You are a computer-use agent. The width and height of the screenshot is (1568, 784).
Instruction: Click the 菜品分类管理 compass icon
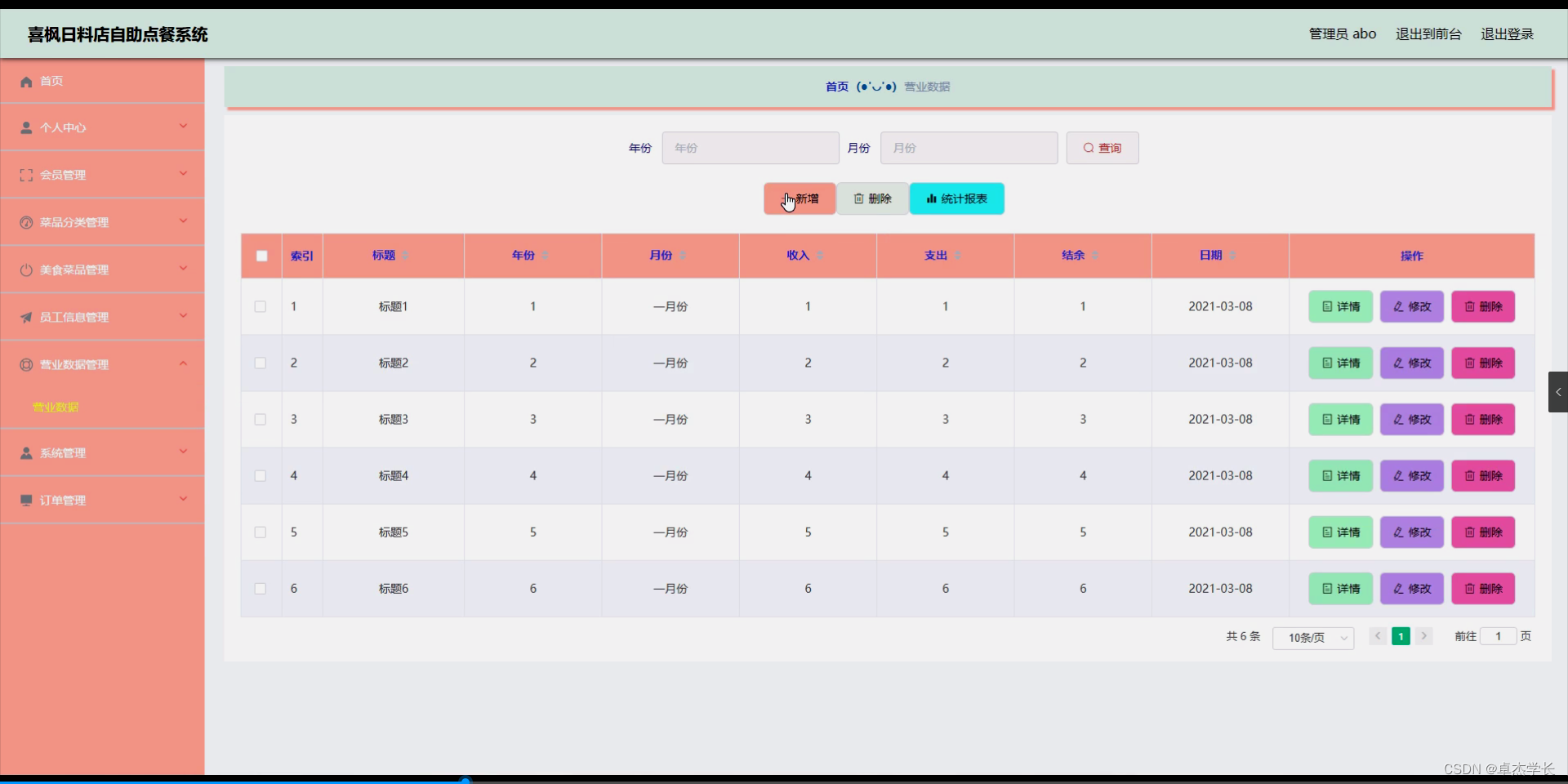click(25, 221)
